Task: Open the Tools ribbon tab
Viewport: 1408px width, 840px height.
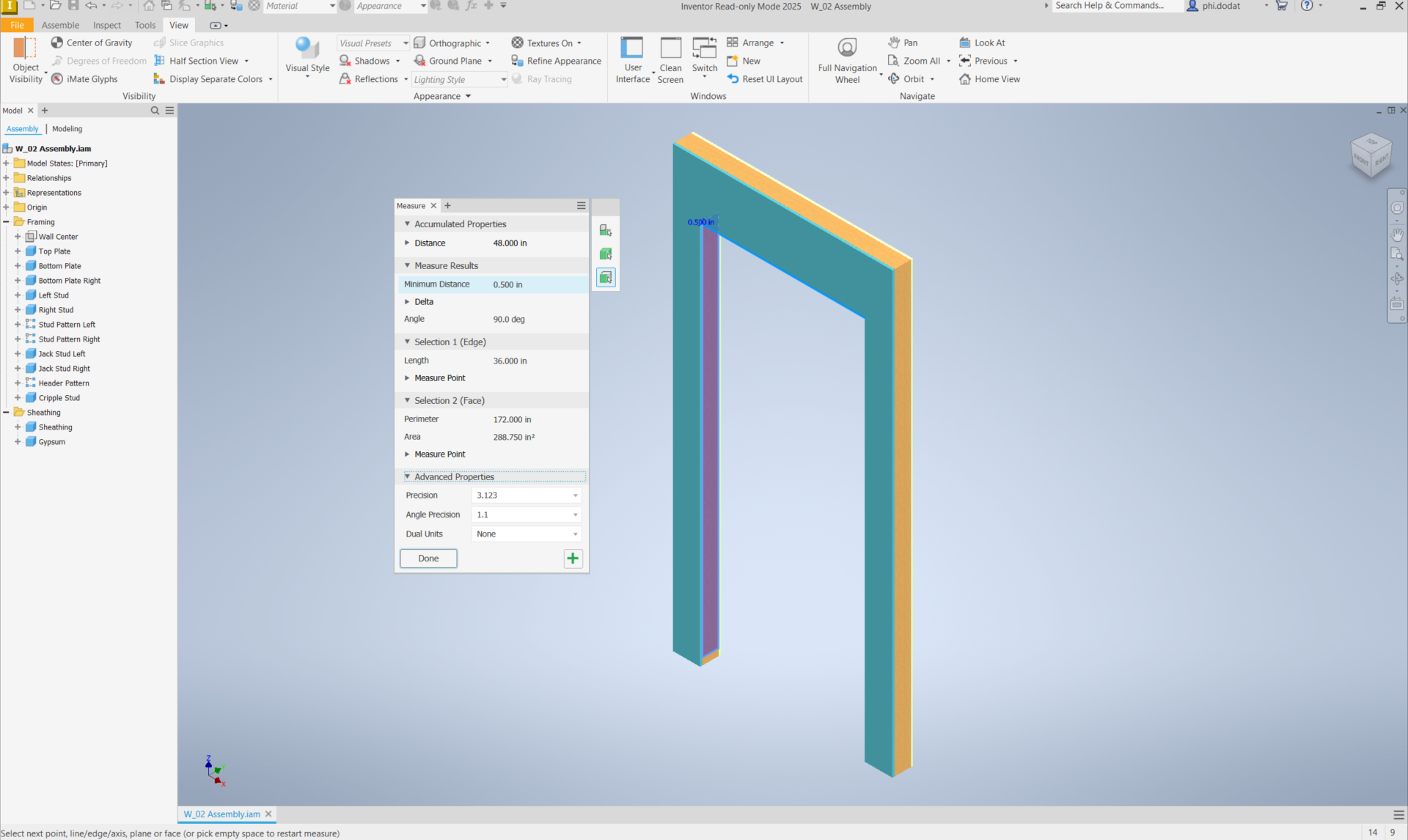Action: coord(145,25)
